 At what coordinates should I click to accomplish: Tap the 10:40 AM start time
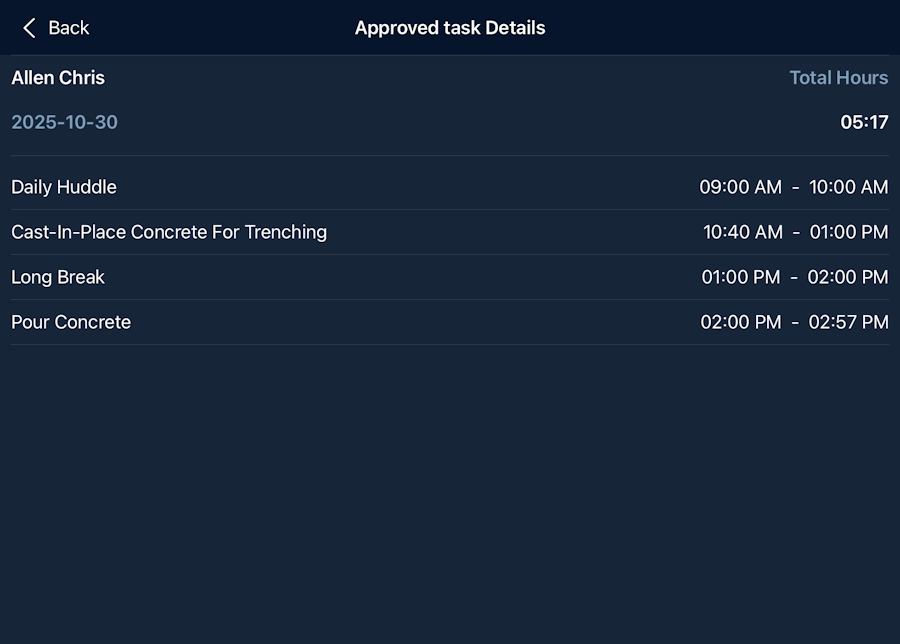[742, 232]
